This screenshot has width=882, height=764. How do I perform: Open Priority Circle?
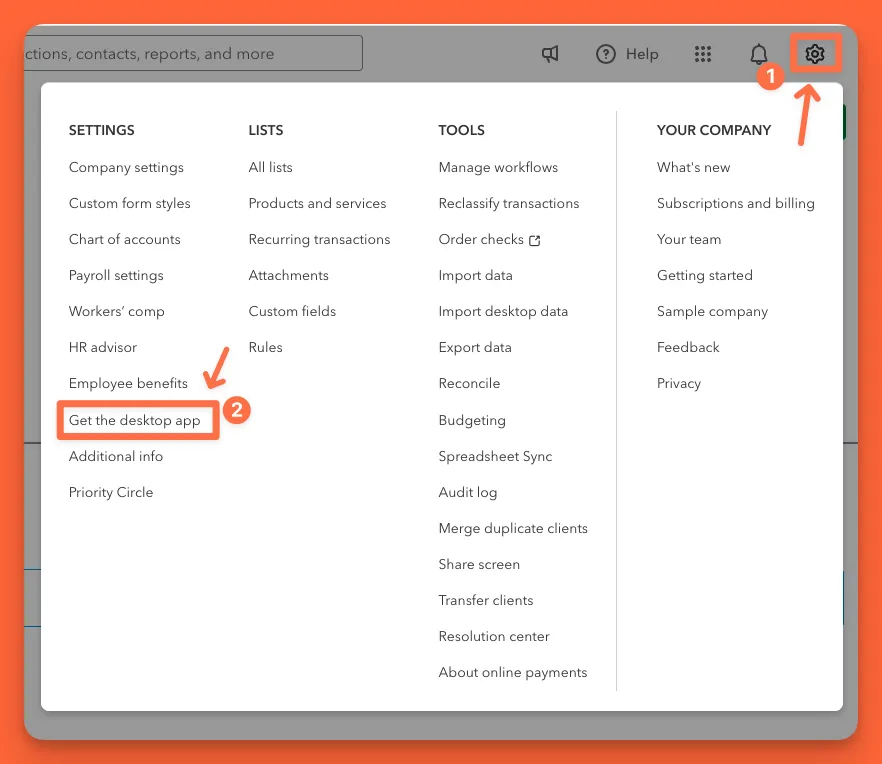111,492
